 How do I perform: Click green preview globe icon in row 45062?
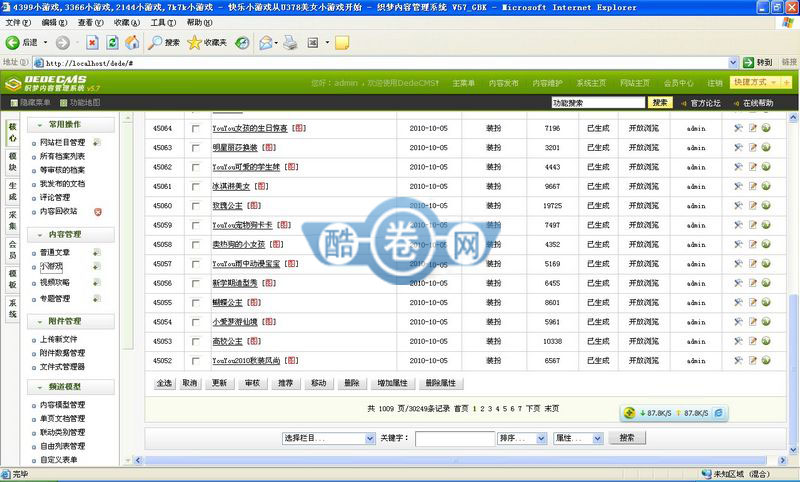coord(766,167)
